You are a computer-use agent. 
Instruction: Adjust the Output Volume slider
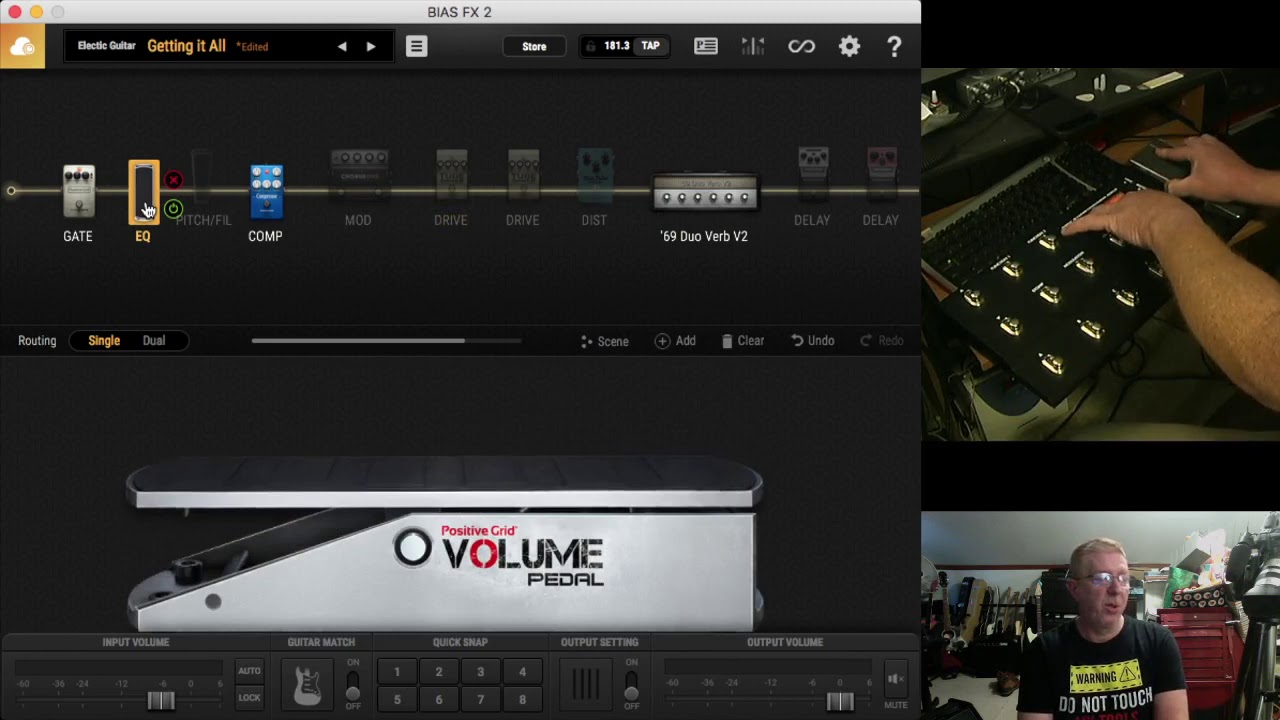coord(840,701)
